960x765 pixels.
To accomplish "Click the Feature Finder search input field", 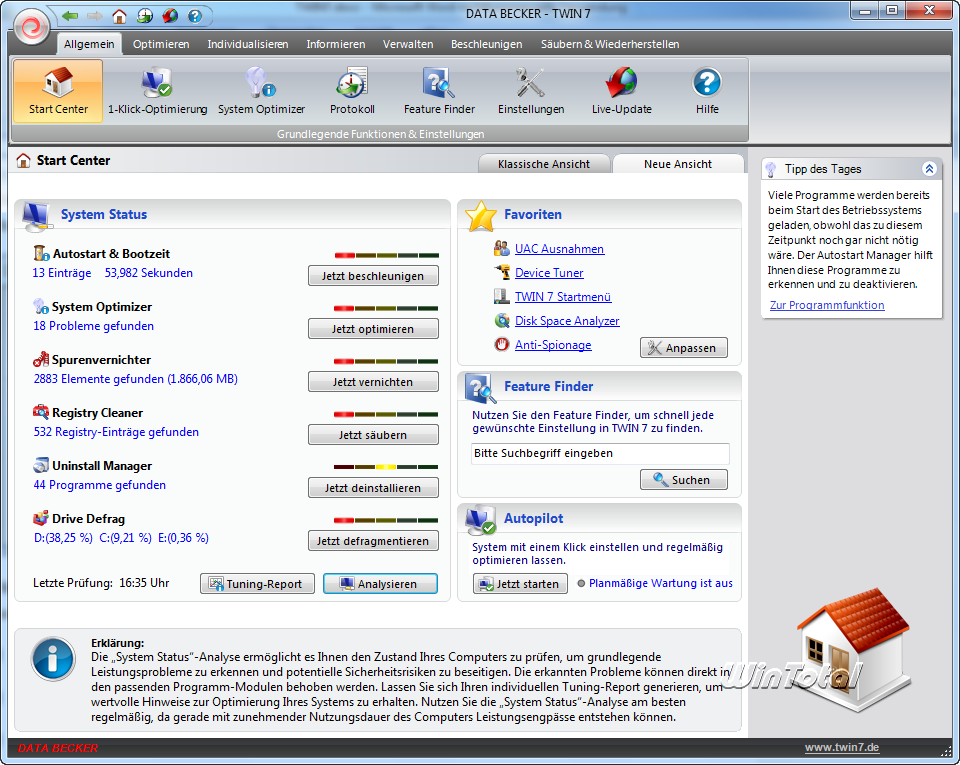I will 600,453.
